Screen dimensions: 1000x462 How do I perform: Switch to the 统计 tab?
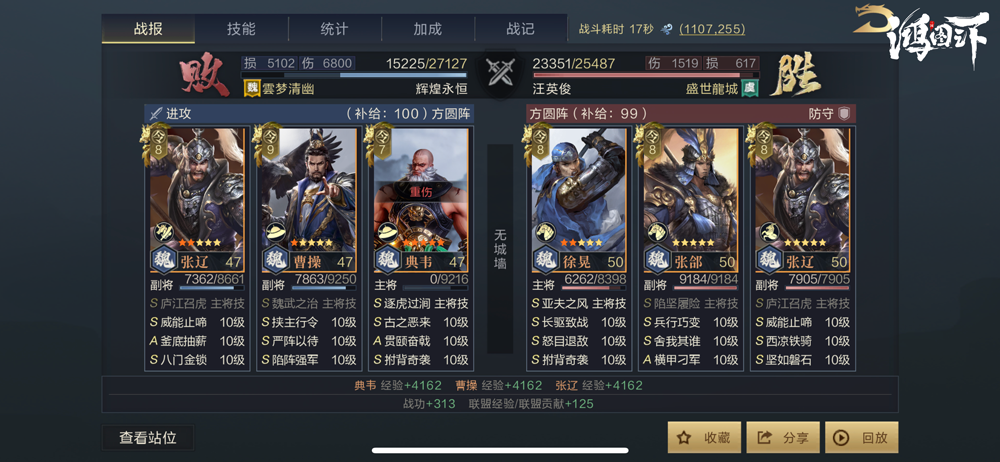[x=334, y=29]
